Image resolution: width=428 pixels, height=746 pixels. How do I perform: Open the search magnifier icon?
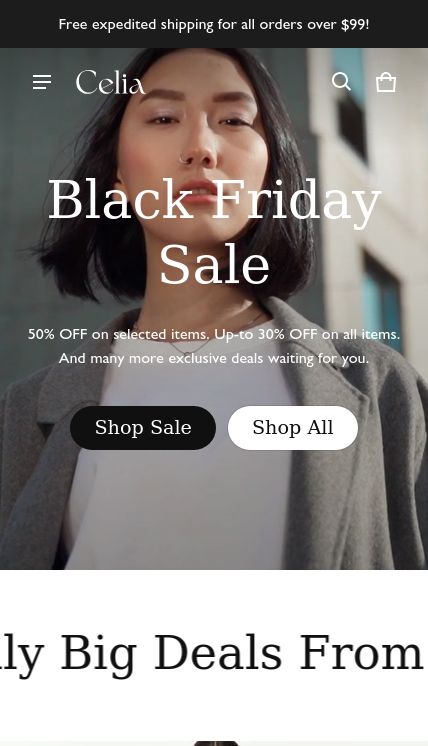point(341,81)
